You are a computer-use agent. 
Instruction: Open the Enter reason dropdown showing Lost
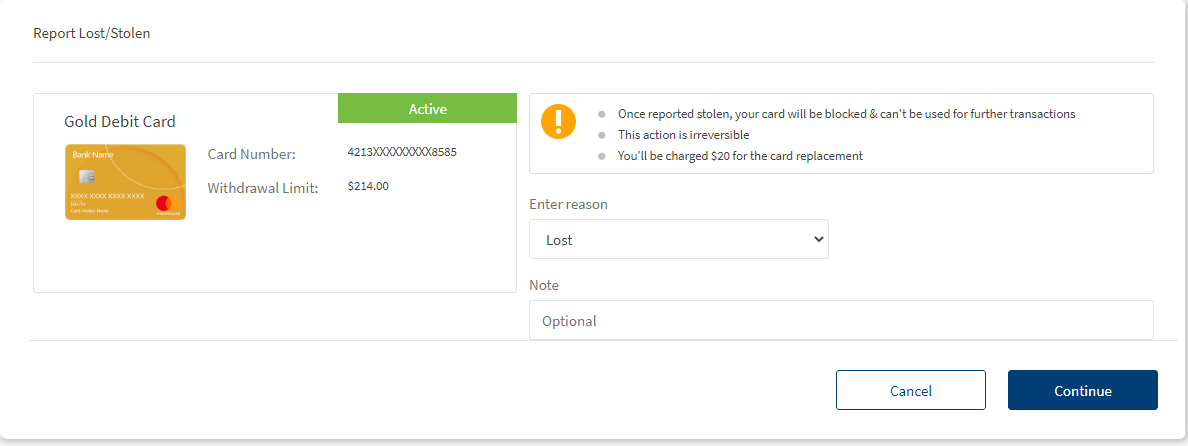(x=678, y=240)
